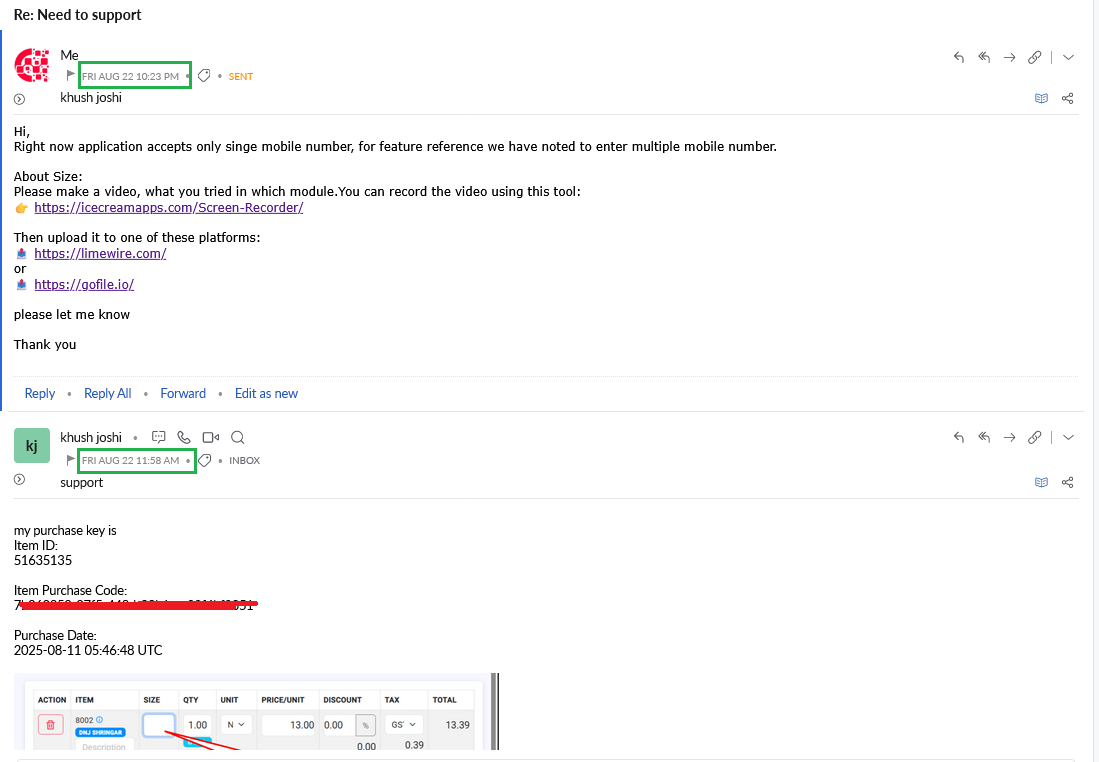Click FRI AUG 22 10:23 PM timestamp
Image resolution: width=1099 pixels, height=762 pixels.
pos(130,76)
